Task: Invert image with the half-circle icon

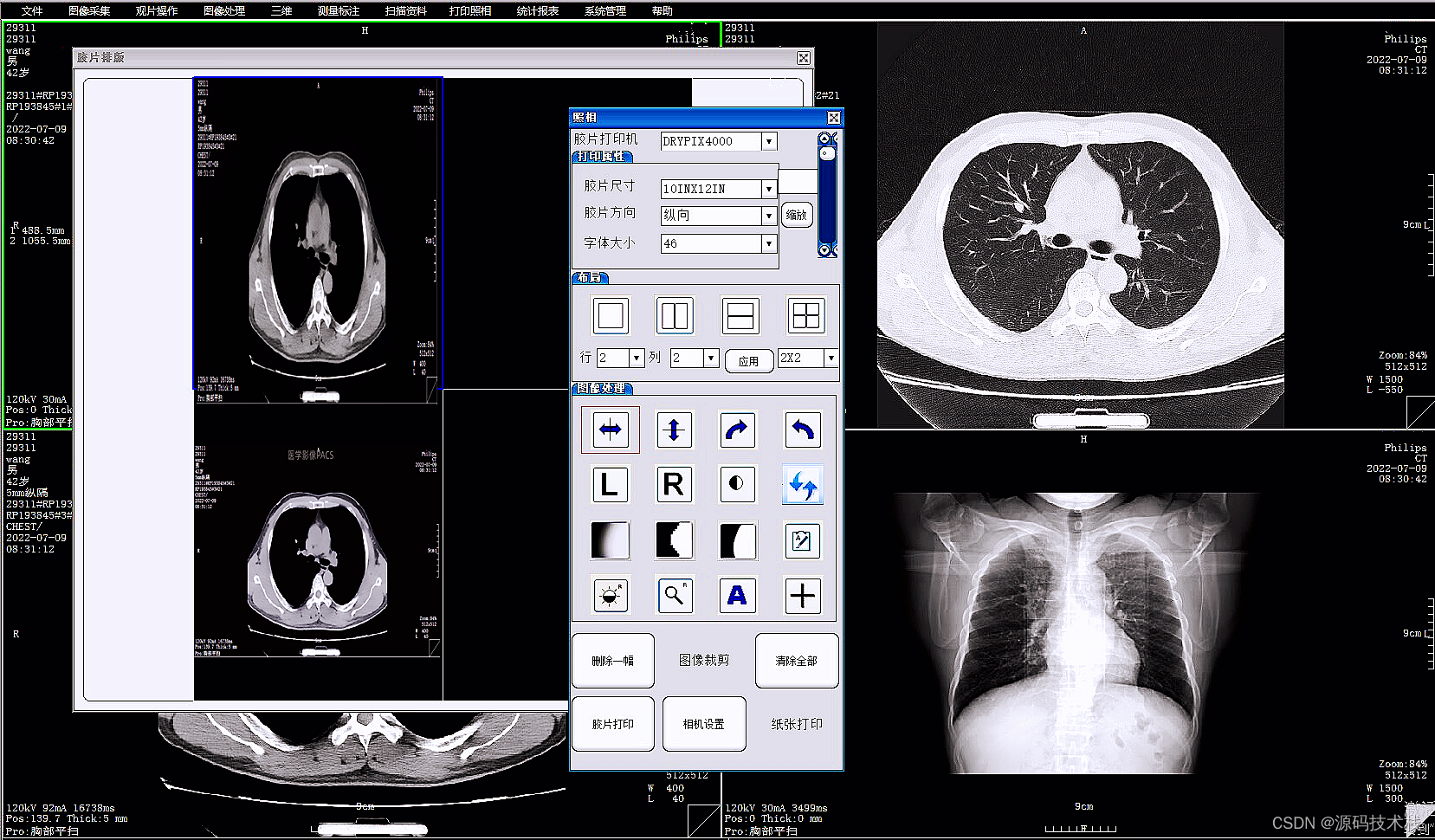Action: tap(737, 484)
